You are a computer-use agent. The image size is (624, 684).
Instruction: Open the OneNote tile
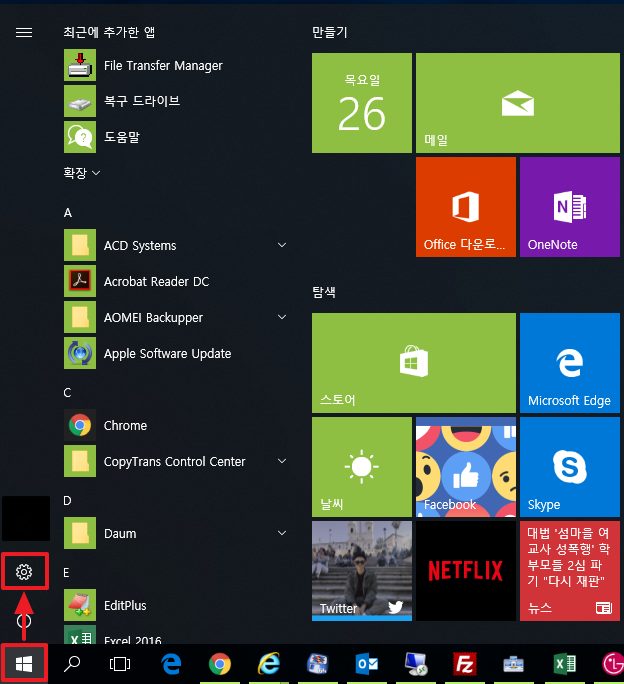point(570,207)
